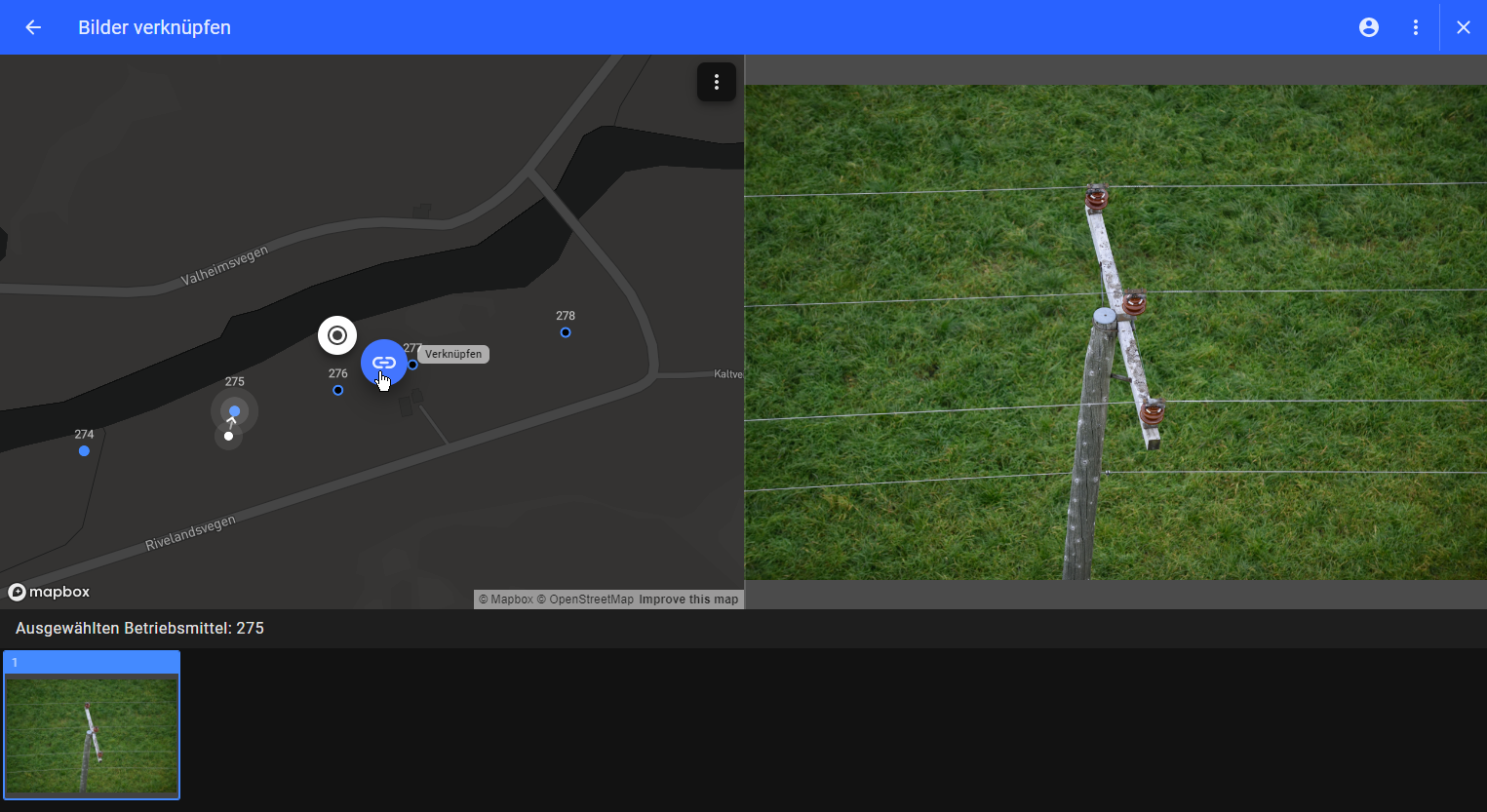Click the back arrow in header
The image size is (1487, 812).
(x=33, y=27)
